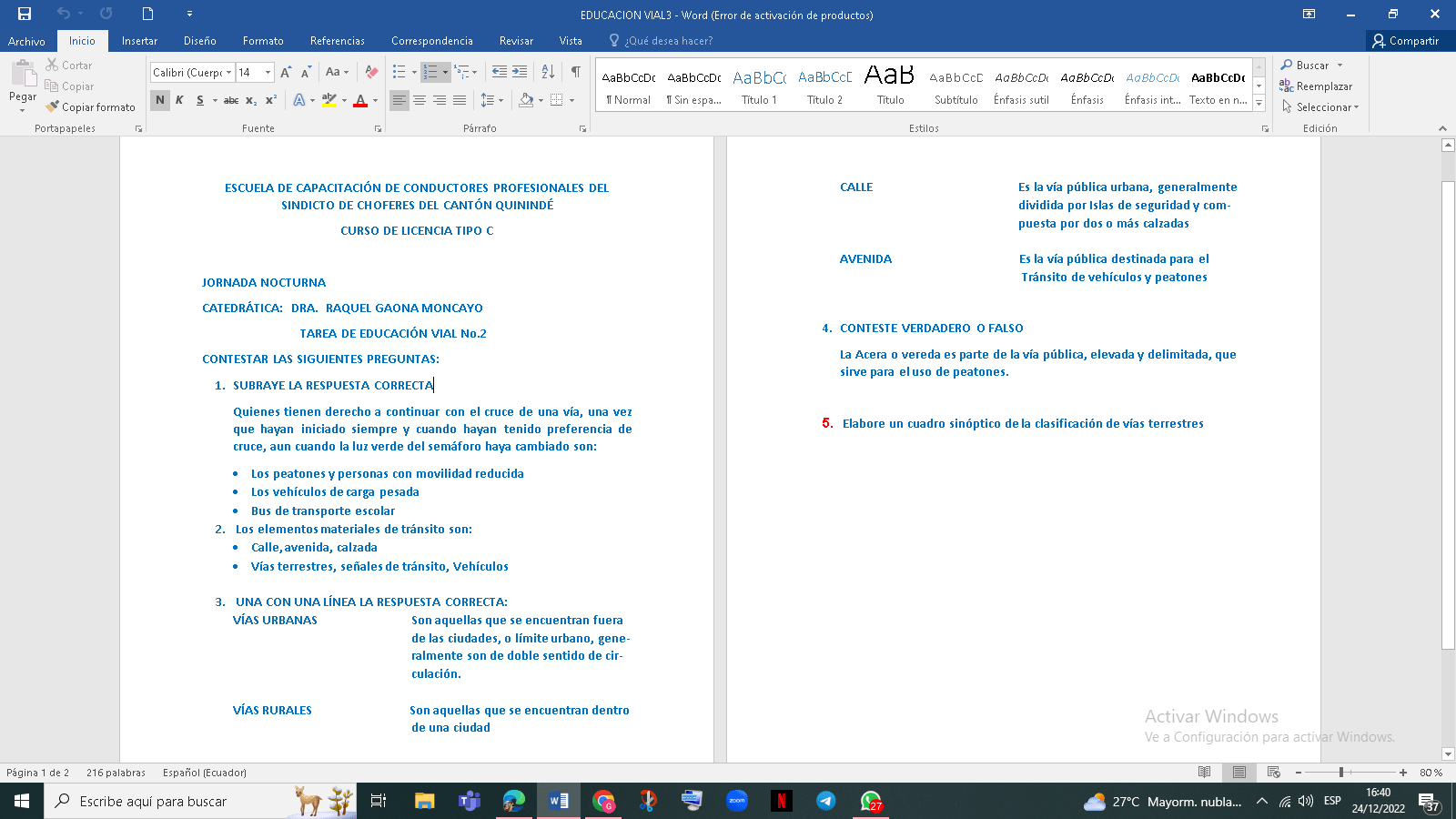Switch to the Insertar tab
This screenshot has height=819, width=1456.
[x=139, y=41]
